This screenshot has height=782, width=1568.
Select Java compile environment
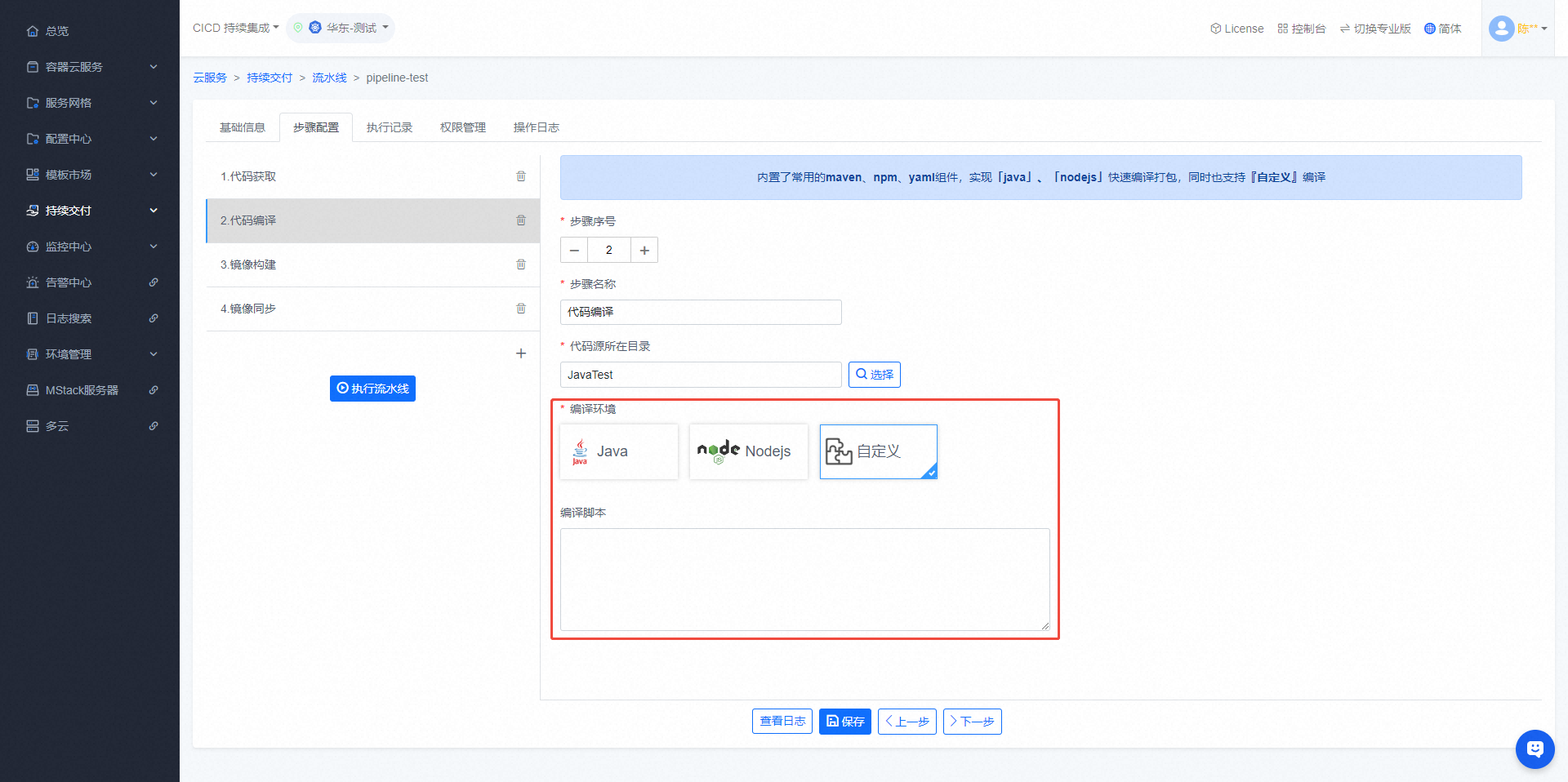[619, 451]
